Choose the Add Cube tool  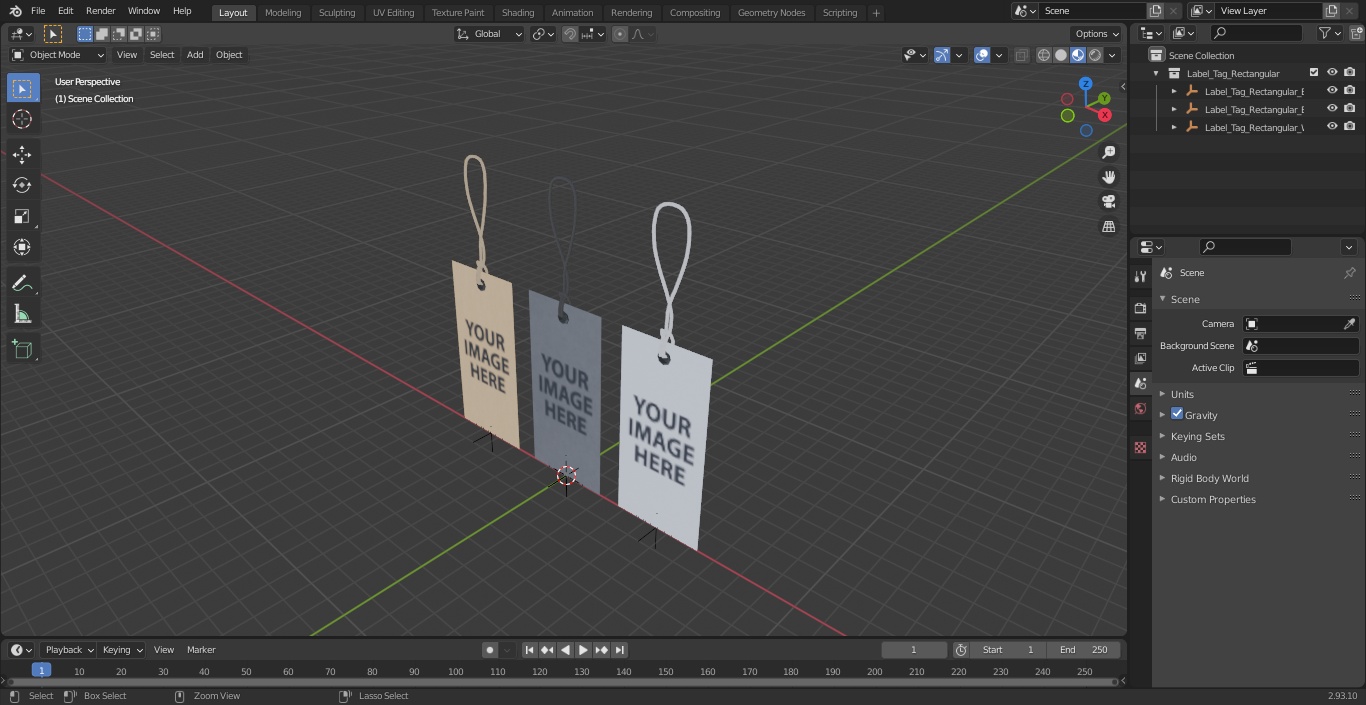pos(22,350)
